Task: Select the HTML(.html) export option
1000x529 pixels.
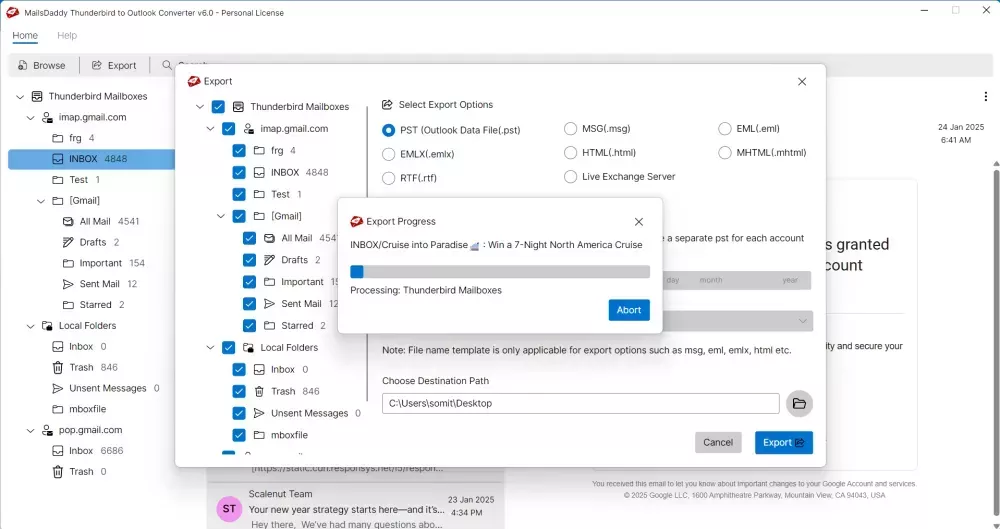Action: [570, 153]
